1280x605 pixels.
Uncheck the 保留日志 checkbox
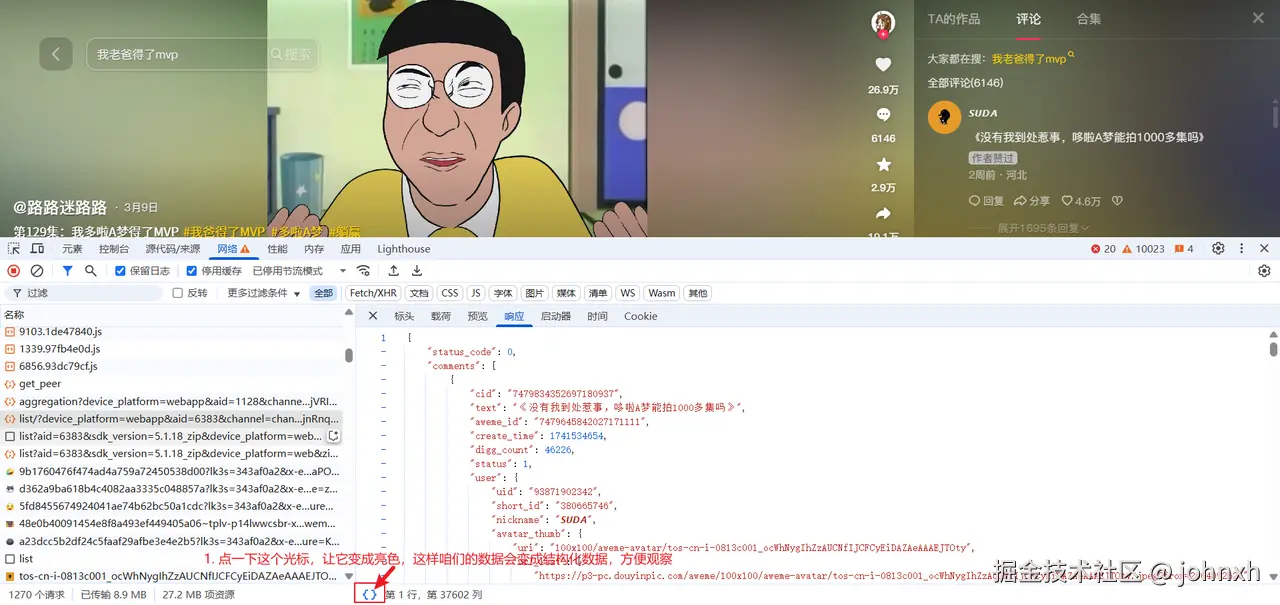(120, 271)
